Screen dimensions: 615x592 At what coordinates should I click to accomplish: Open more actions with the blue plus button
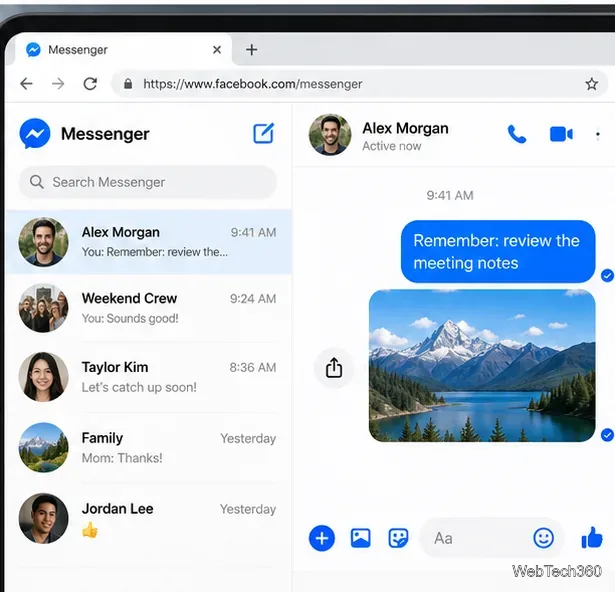(322, 538)
